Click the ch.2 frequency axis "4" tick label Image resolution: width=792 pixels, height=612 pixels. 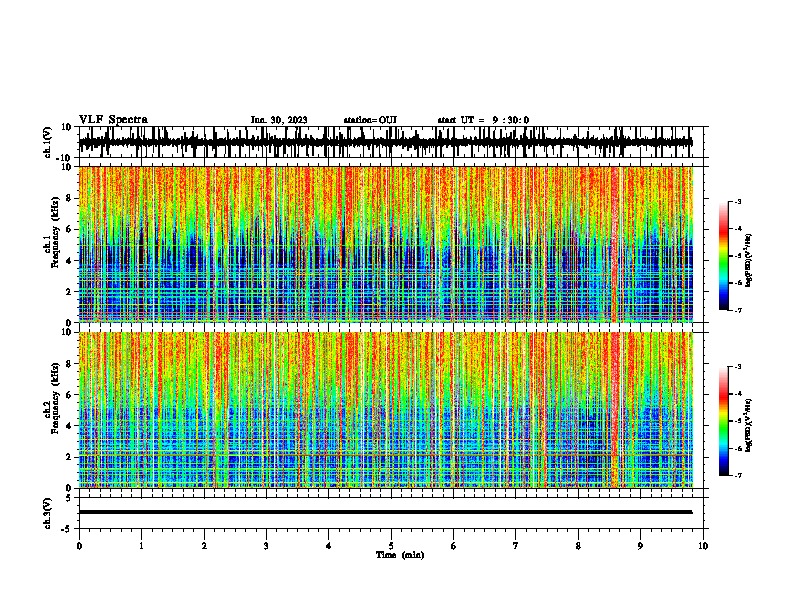click(x=70, y=426)
